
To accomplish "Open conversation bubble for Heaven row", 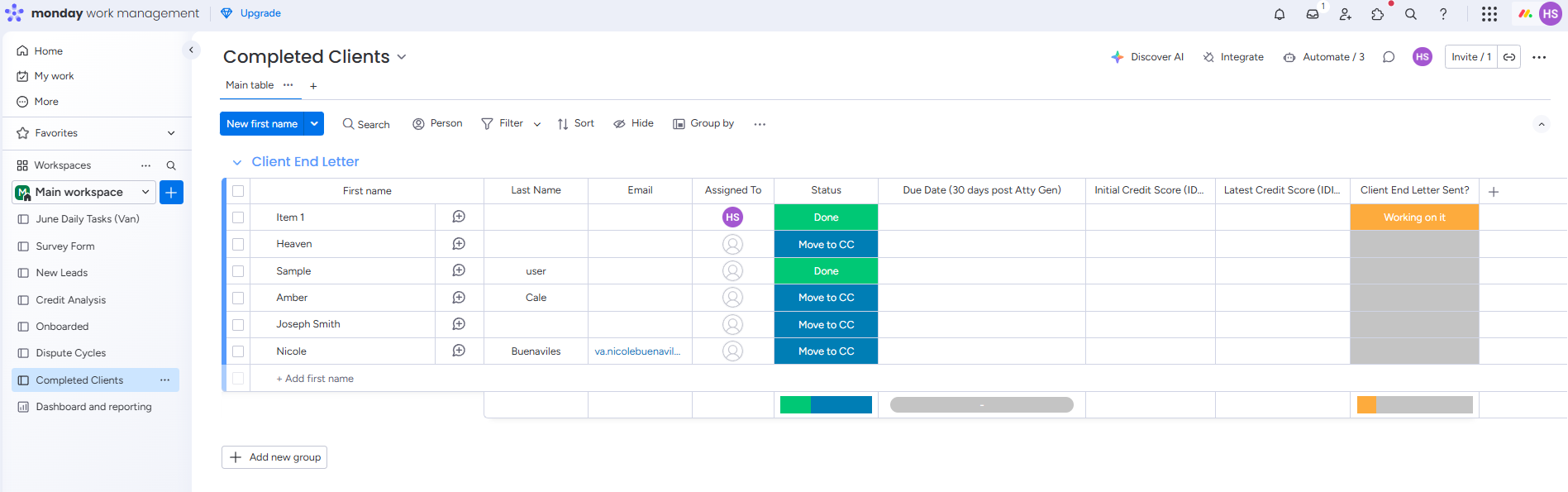I will tap(459, 244).
